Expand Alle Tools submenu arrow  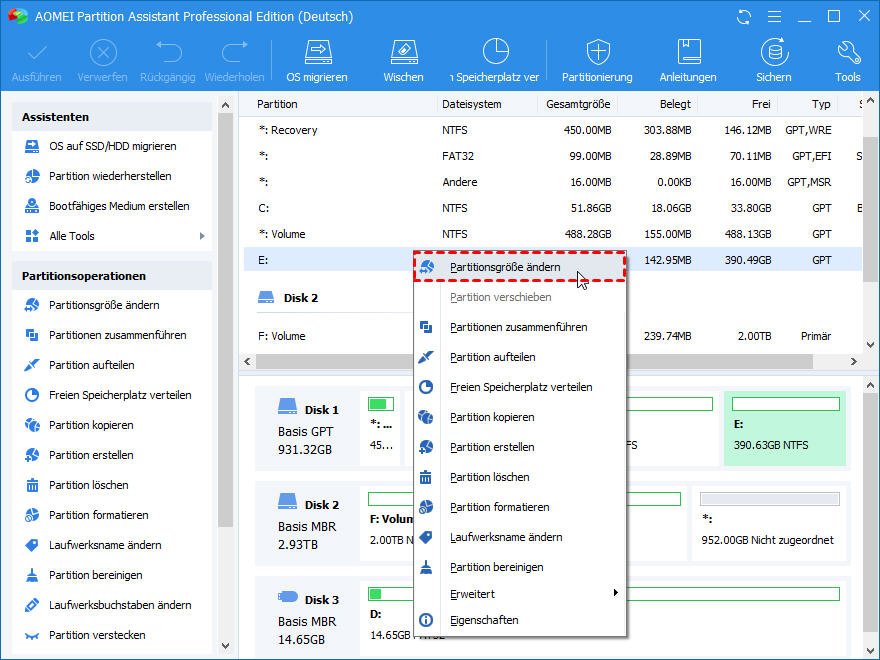tap(203, 236)
